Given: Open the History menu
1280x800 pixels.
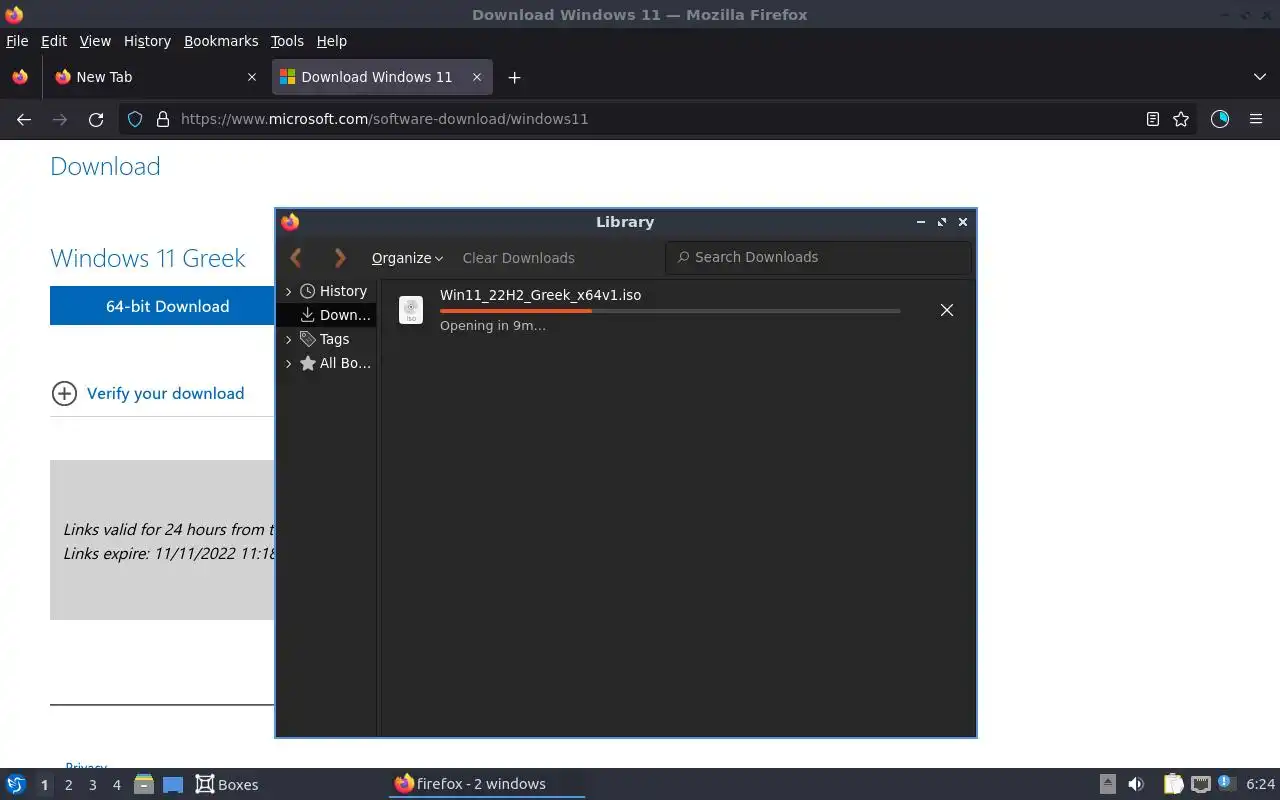Looking at the screenshot, I should point(147,41).
